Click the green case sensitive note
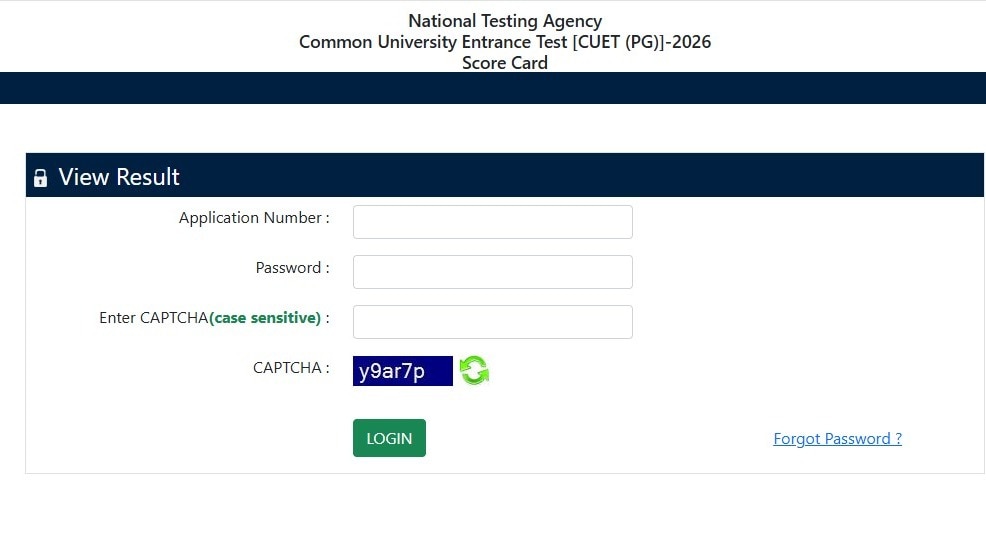 click(x=265, y=318)
